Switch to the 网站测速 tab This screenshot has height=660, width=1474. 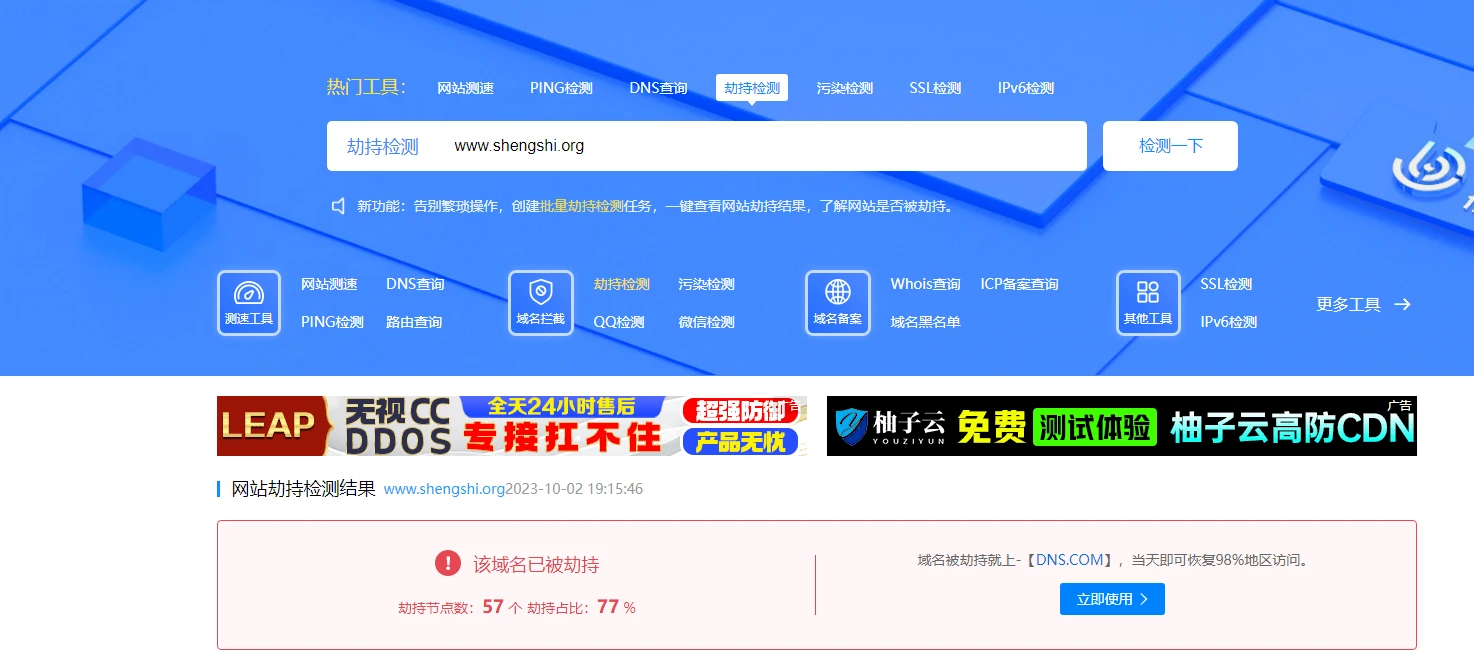465,88
